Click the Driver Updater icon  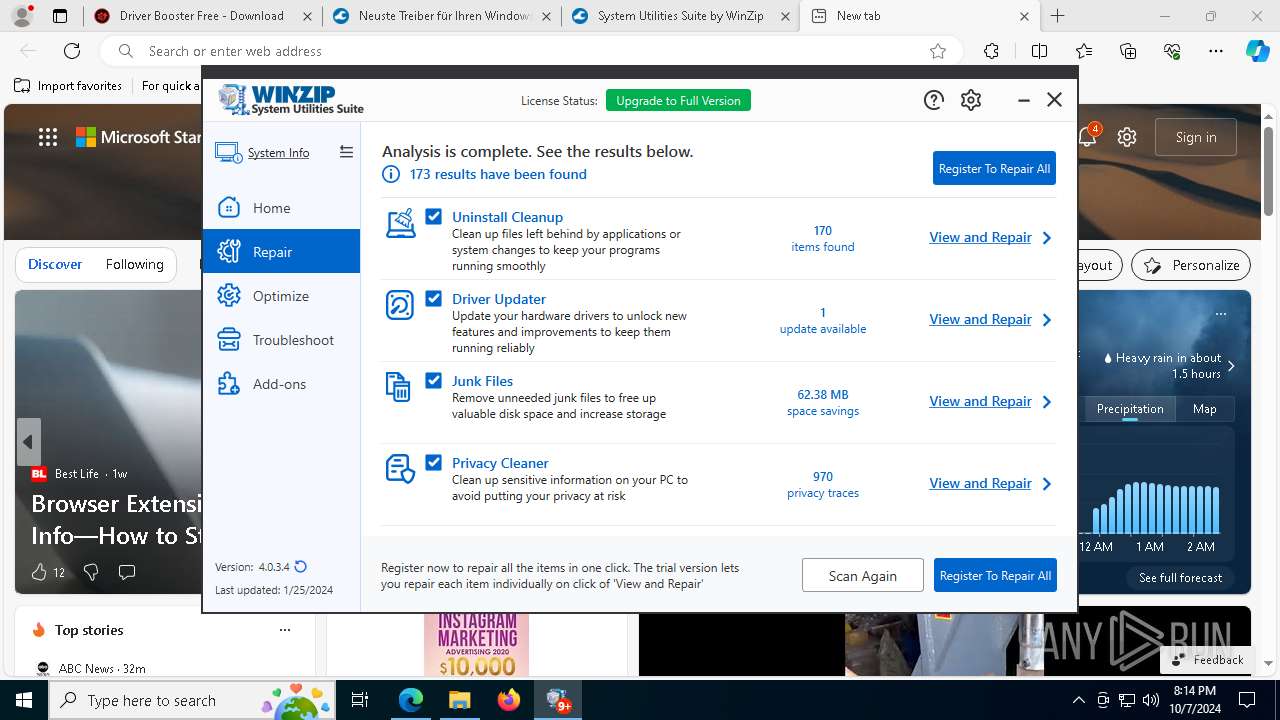tap(400, 305)
